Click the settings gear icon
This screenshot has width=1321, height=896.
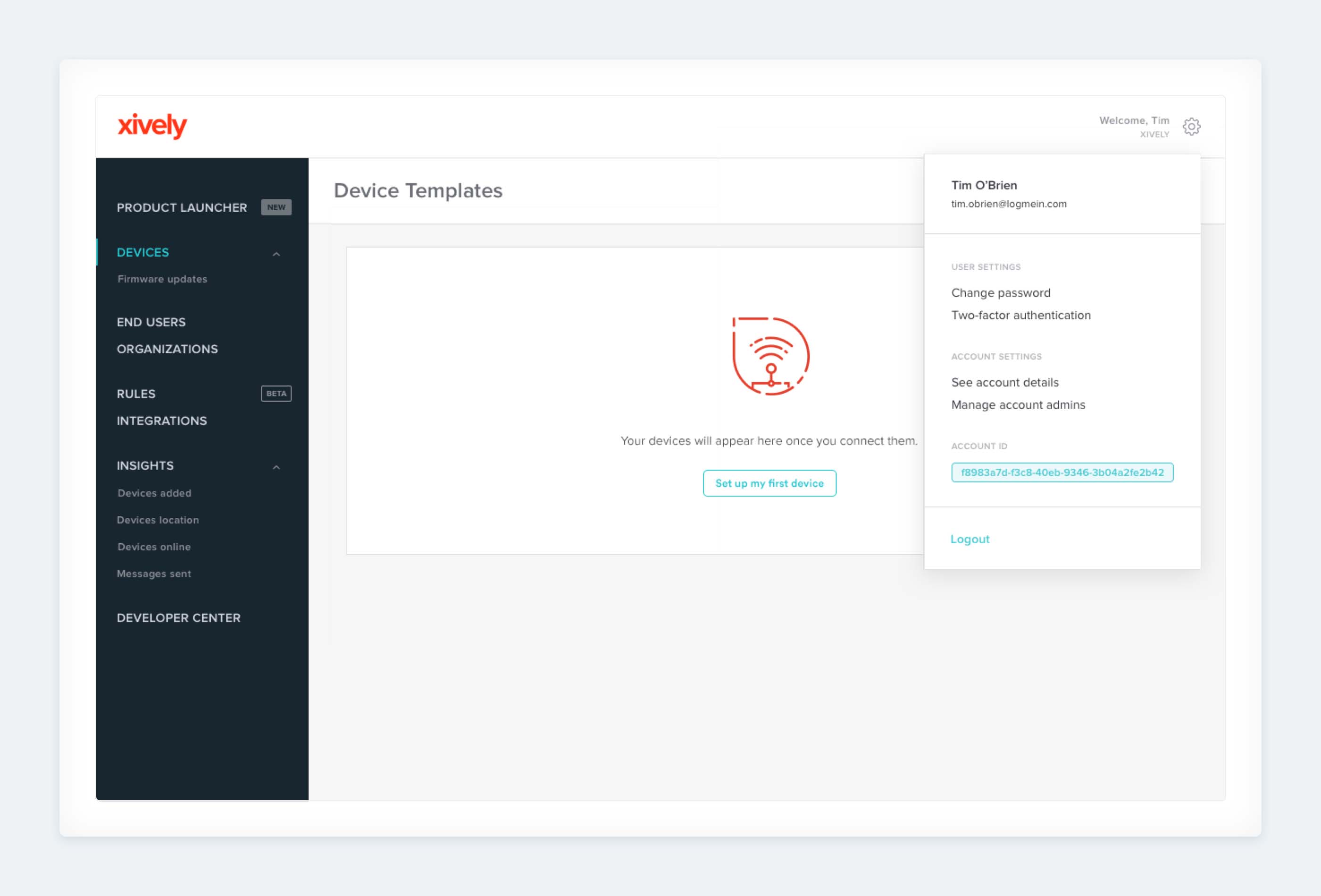point(1192,127)
